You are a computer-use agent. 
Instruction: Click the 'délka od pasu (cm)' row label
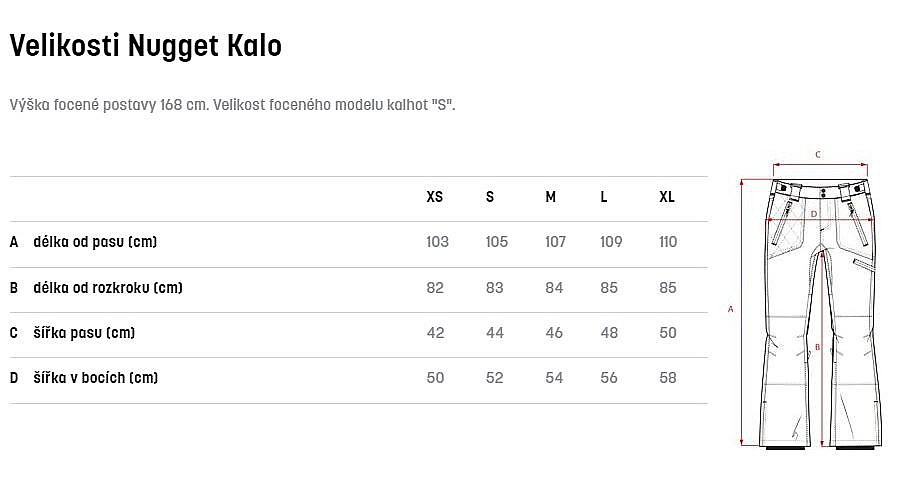point(95,242)
